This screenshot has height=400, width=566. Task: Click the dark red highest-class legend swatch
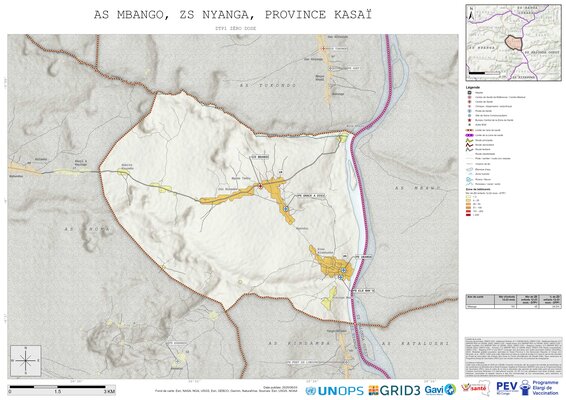coord(469,215)
